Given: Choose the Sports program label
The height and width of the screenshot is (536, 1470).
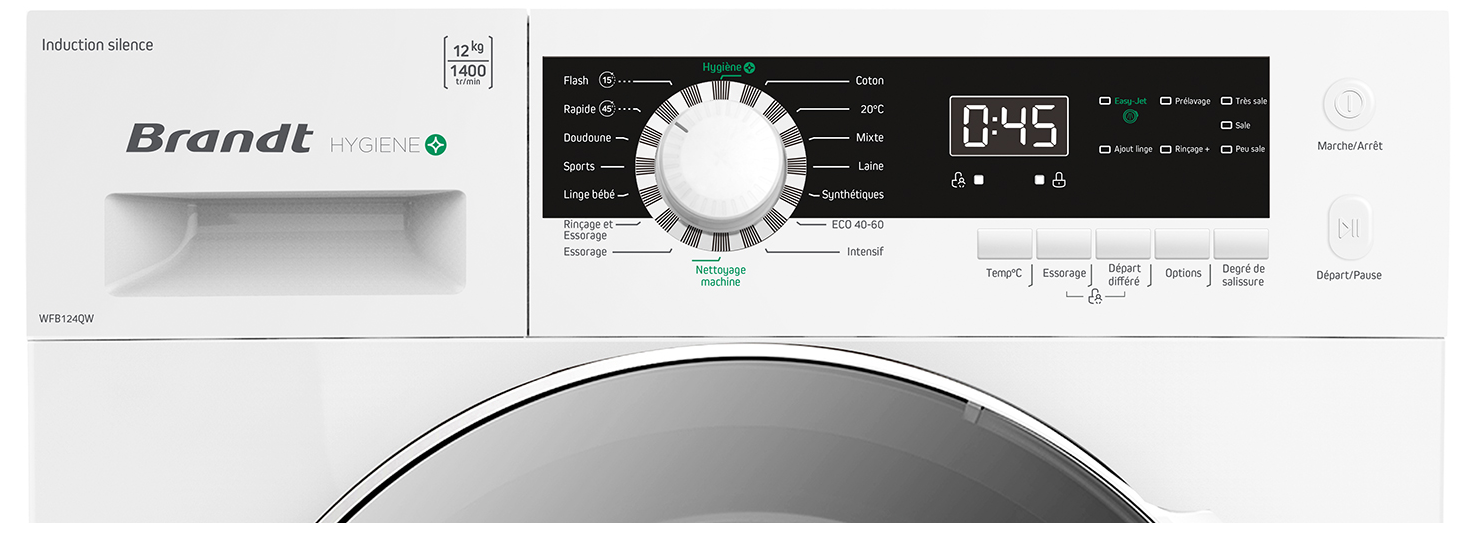Looking at the screenshot, I should point(579,167).
